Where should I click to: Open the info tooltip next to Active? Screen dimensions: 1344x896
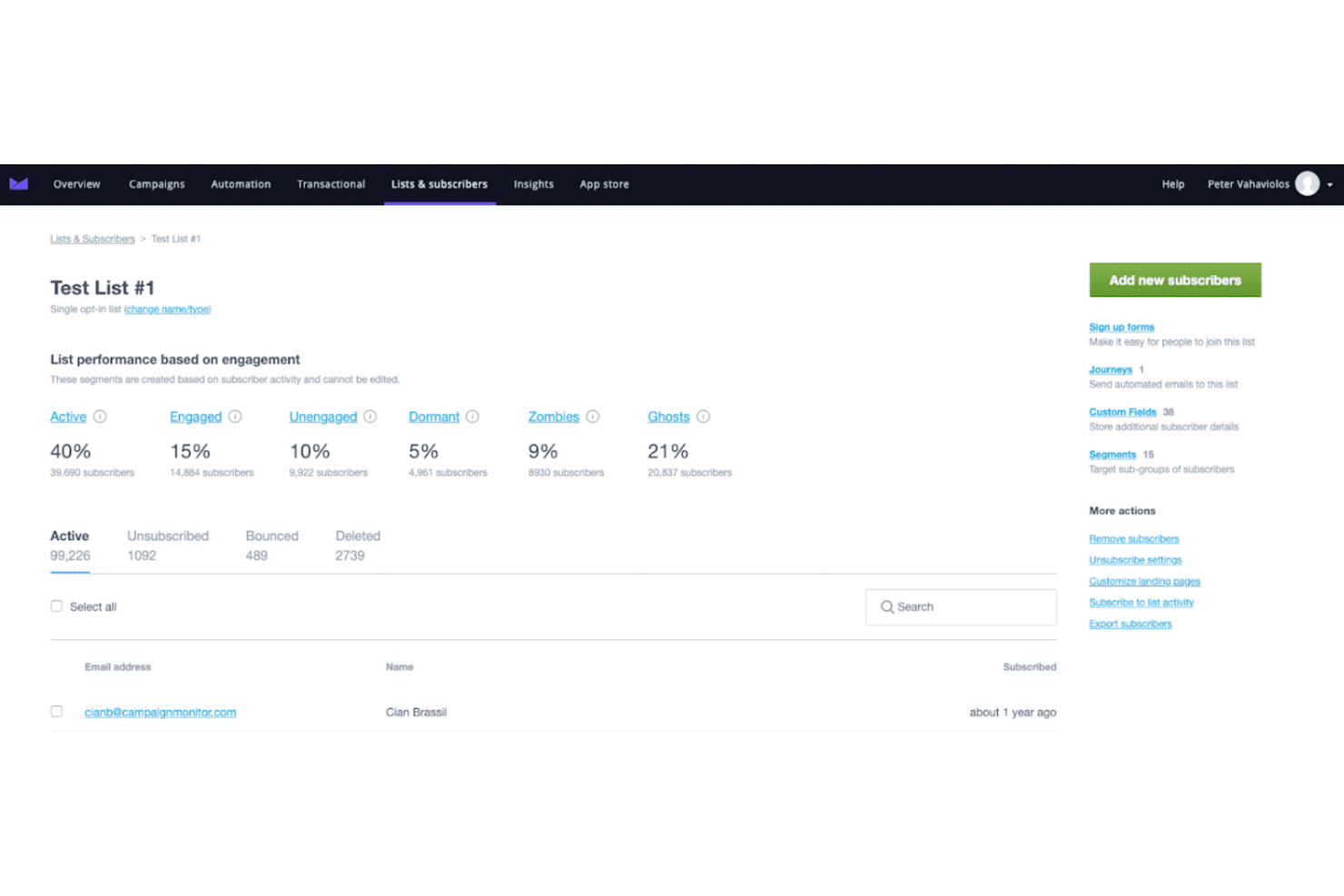point(101,417)
